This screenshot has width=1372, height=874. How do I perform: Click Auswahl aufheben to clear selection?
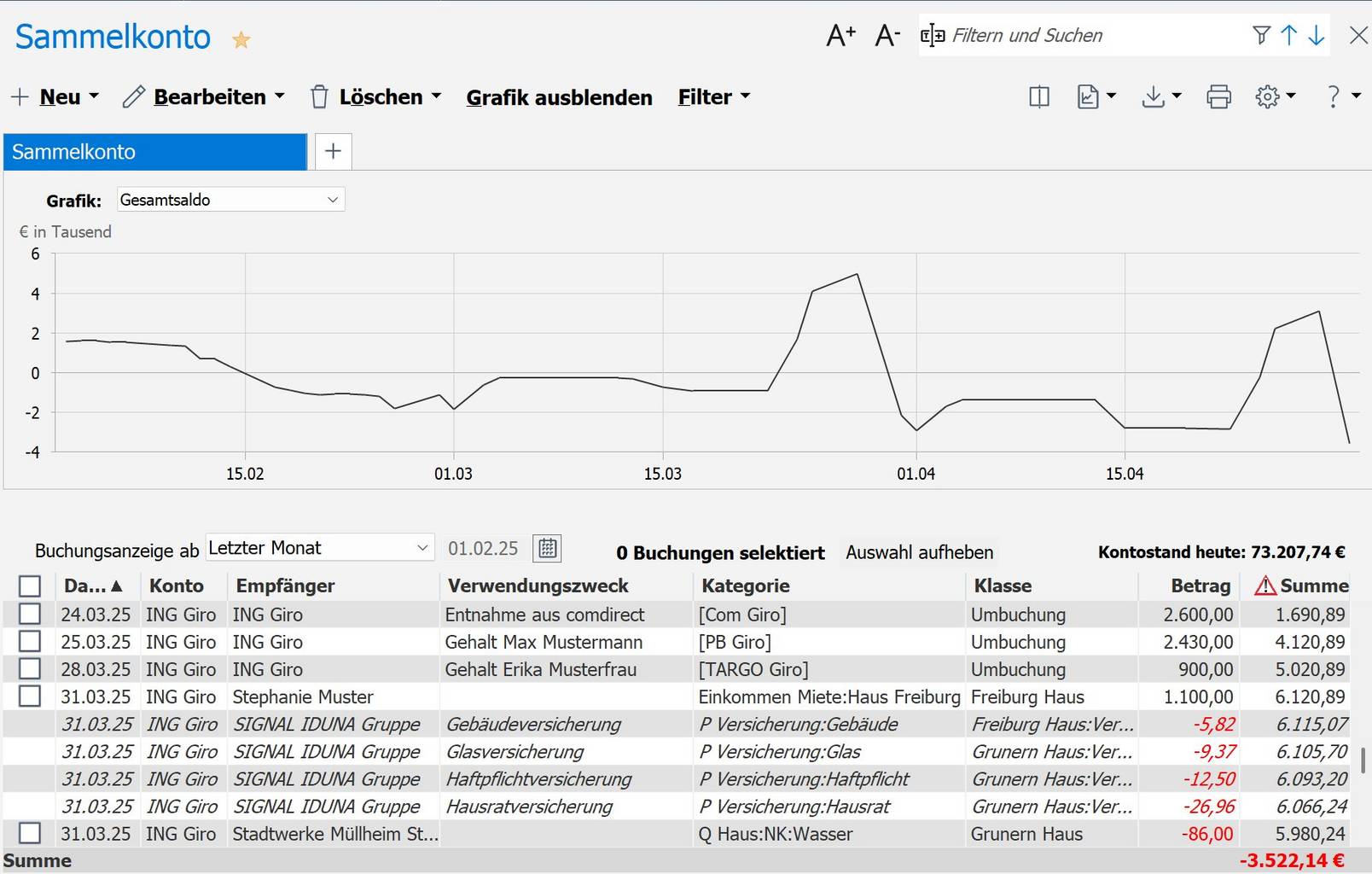pos(919,553)
